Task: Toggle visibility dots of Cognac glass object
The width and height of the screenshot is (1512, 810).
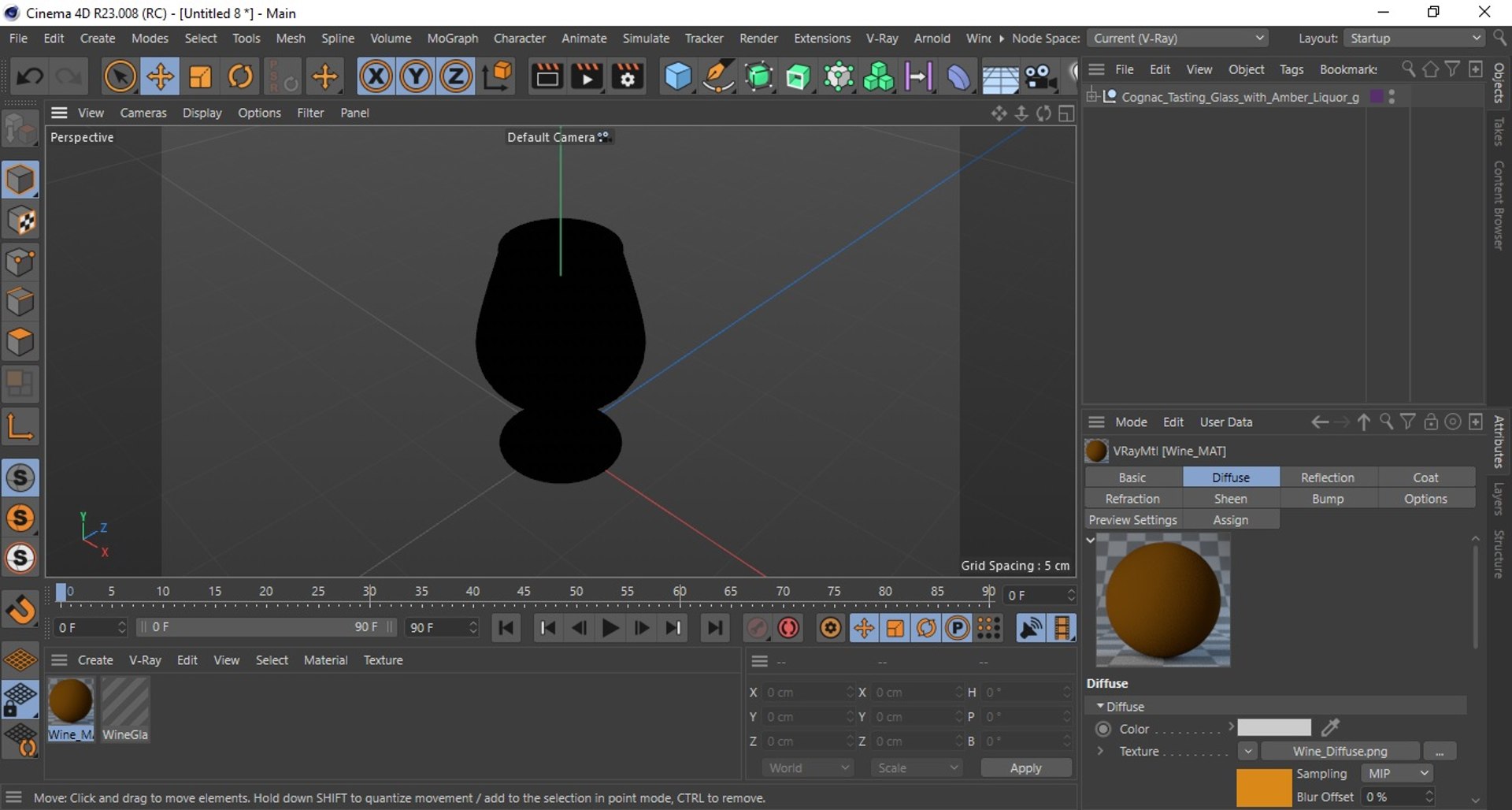Action: tap(1392, 96)
